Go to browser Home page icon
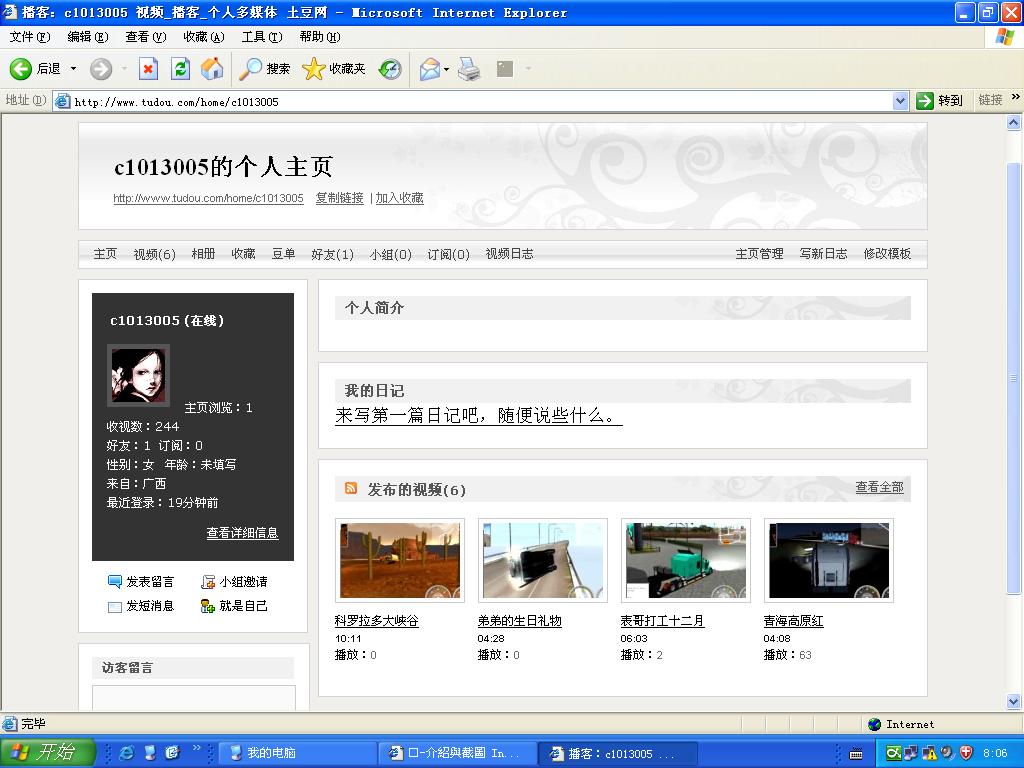 point(212,69)
